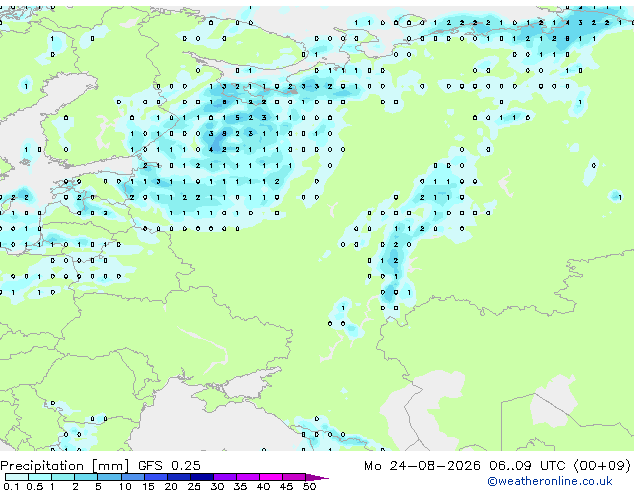This screenshot has width=634, height=490.
Task: Select the 2–5 mm legend color box
Action: coord(86,477)
